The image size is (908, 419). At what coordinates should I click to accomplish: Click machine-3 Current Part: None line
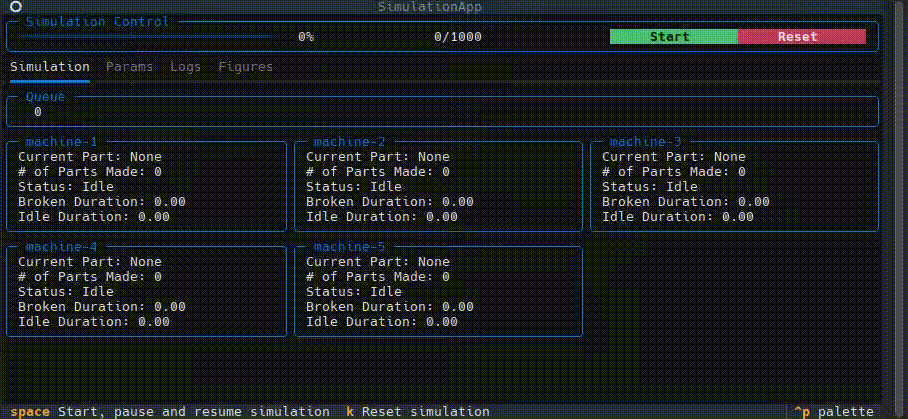[673, 157]
